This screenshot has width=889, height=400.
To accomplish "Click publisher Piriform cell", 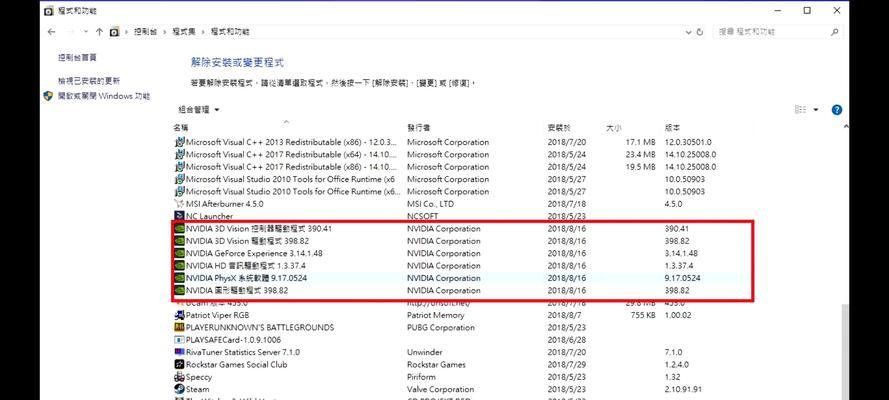I will (x=421, y=377).
